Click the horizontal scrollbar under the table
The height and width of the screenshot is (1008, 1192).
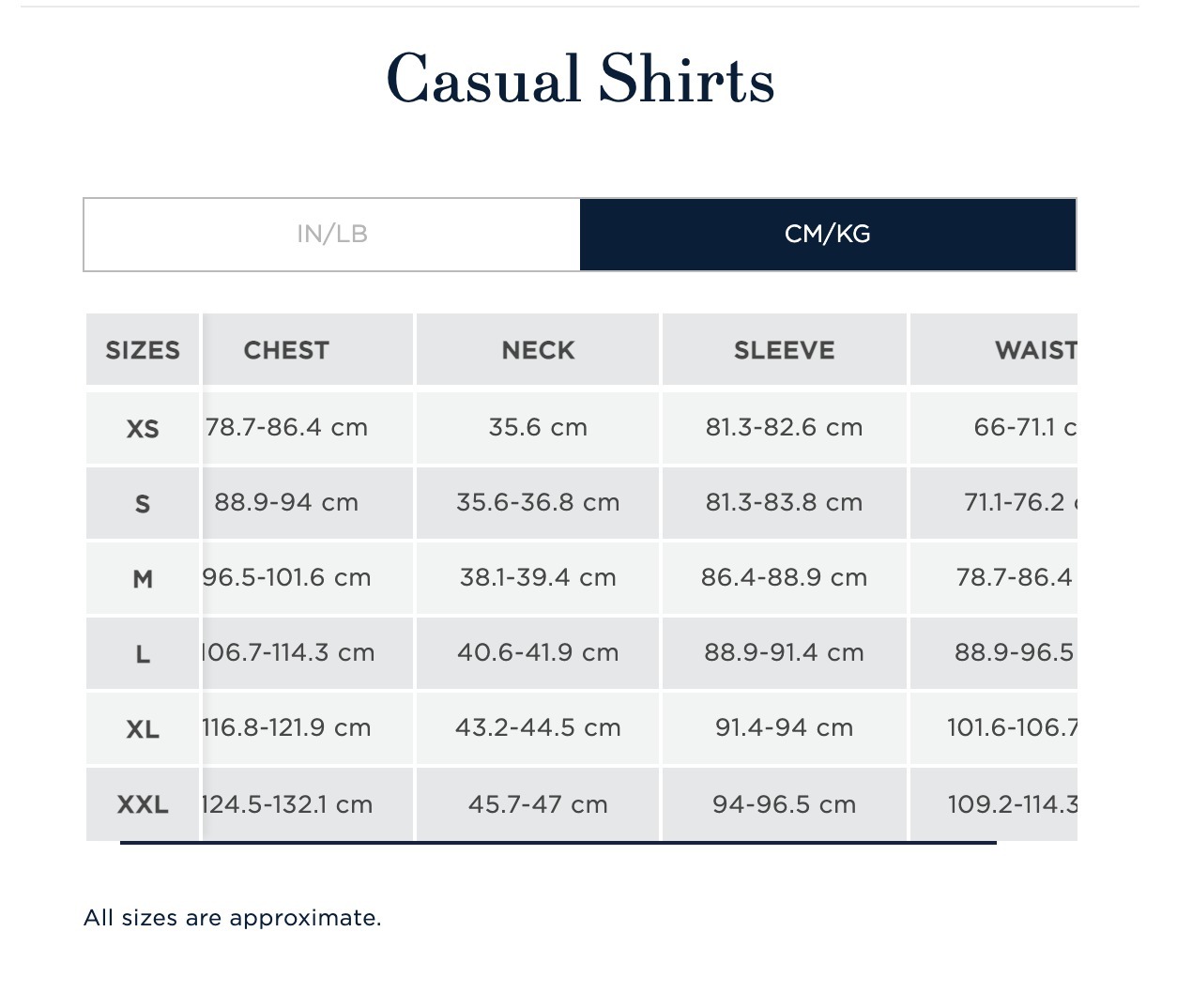click(558, 843)
